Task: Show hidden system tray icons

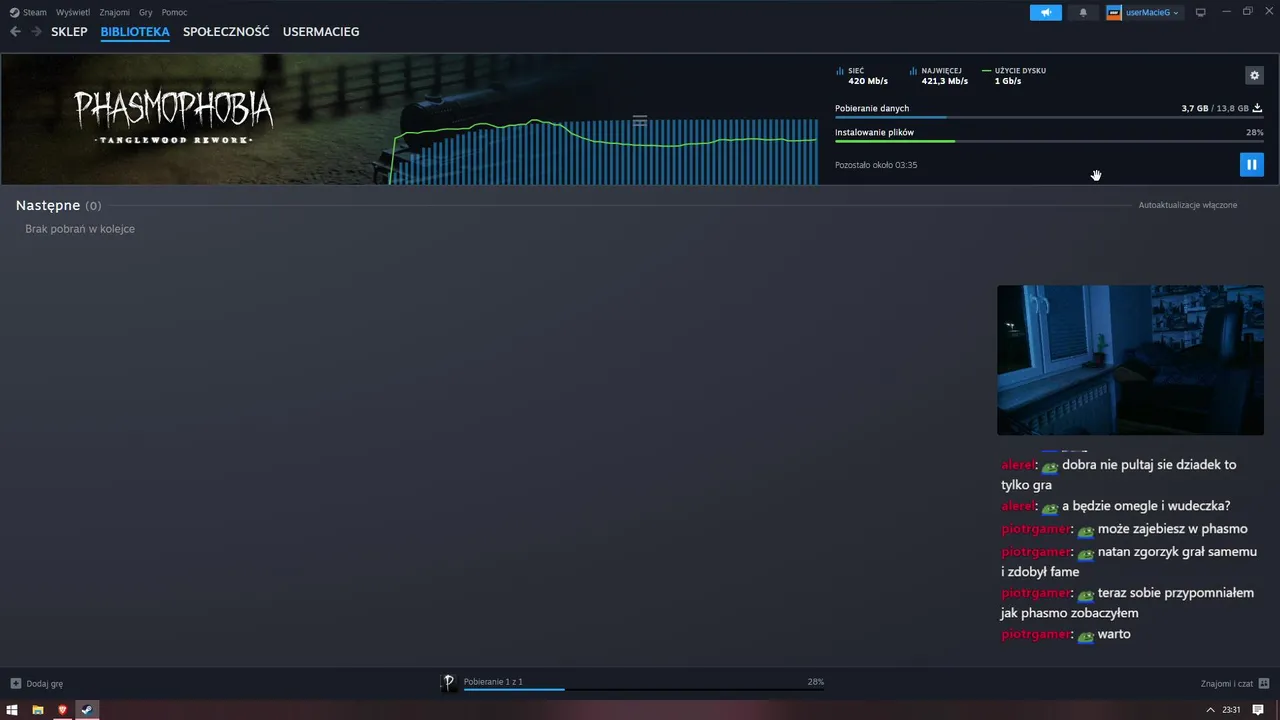Action: [x=1211, y=709]
